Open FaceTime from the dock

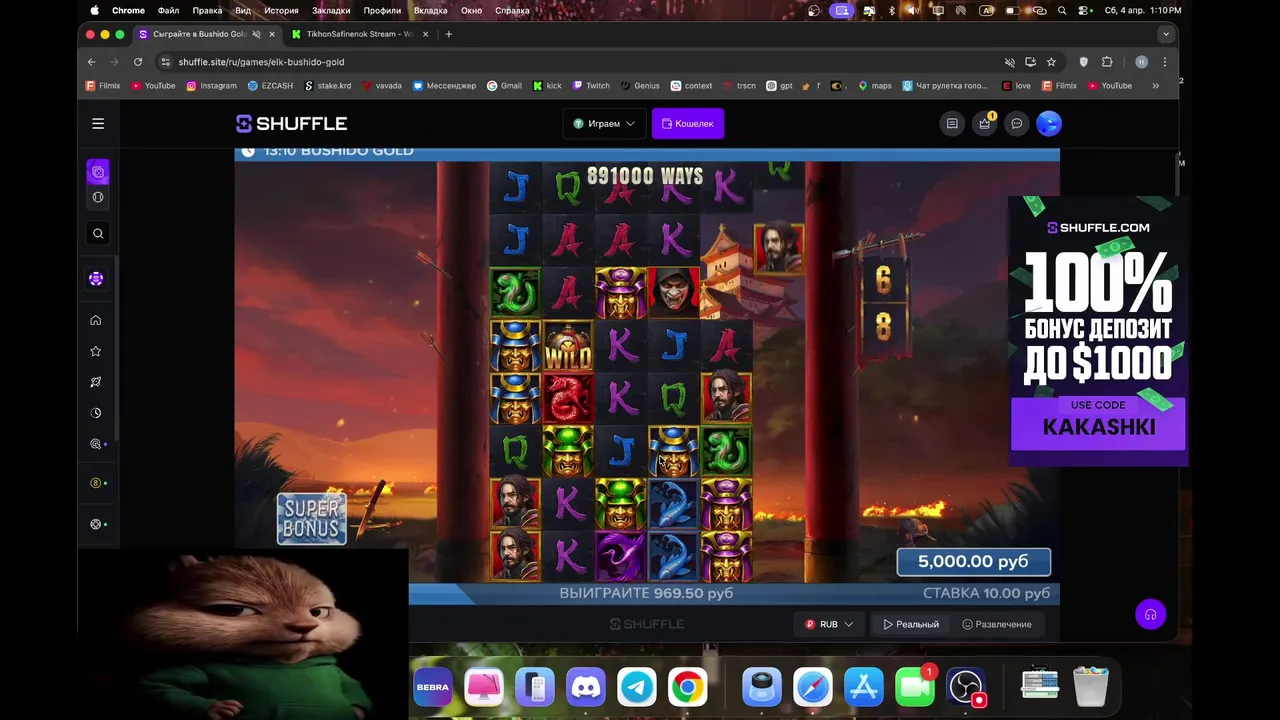tap(914, 687)
